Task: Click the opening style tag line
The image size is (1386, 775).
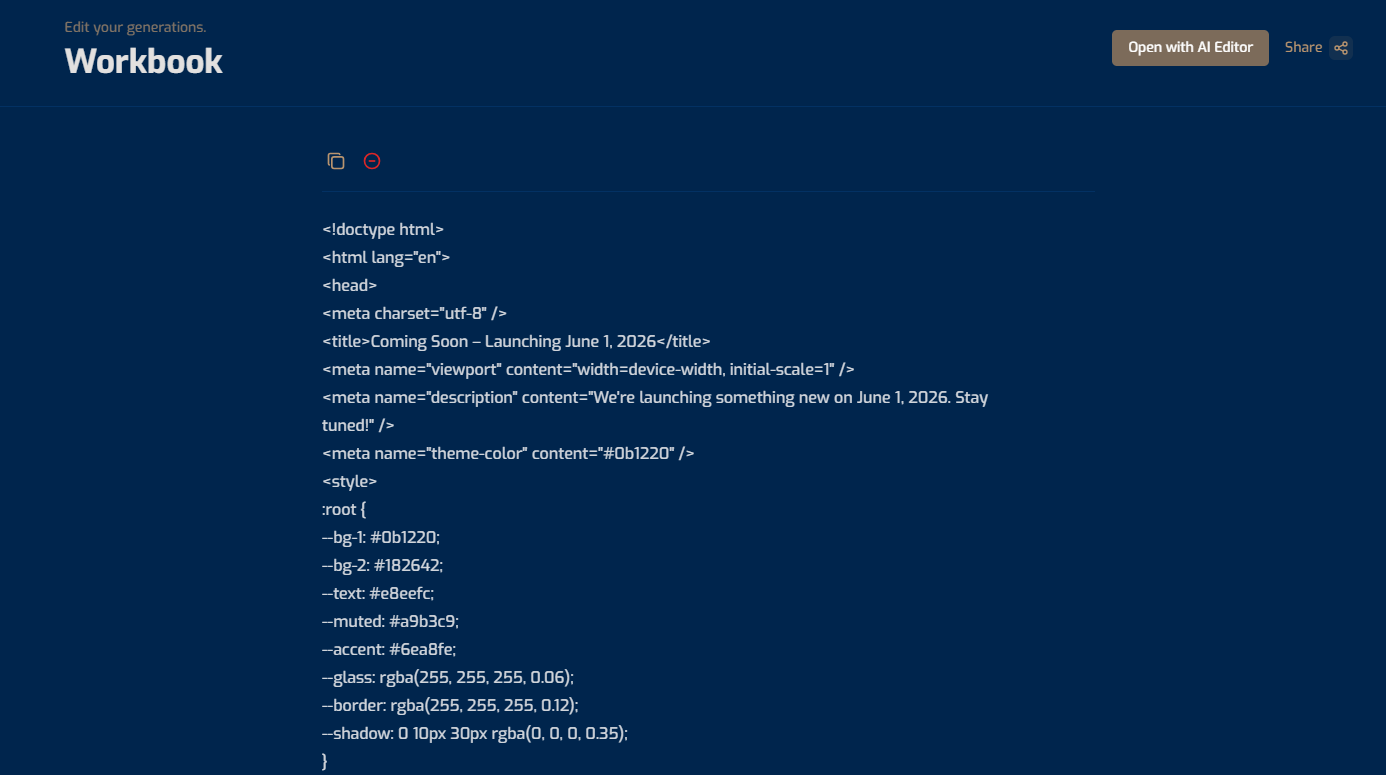Action: coord(349,481)
